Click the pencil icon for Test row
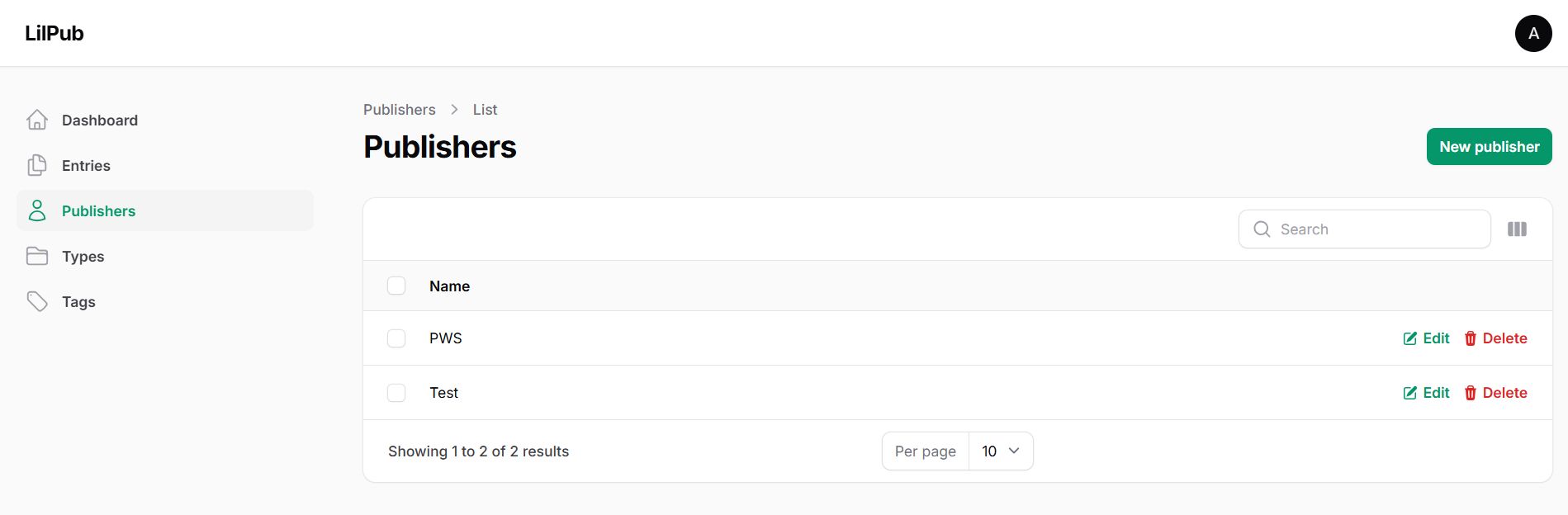The width and height of the screenshot is (1568, 515). pos(1410,393)
